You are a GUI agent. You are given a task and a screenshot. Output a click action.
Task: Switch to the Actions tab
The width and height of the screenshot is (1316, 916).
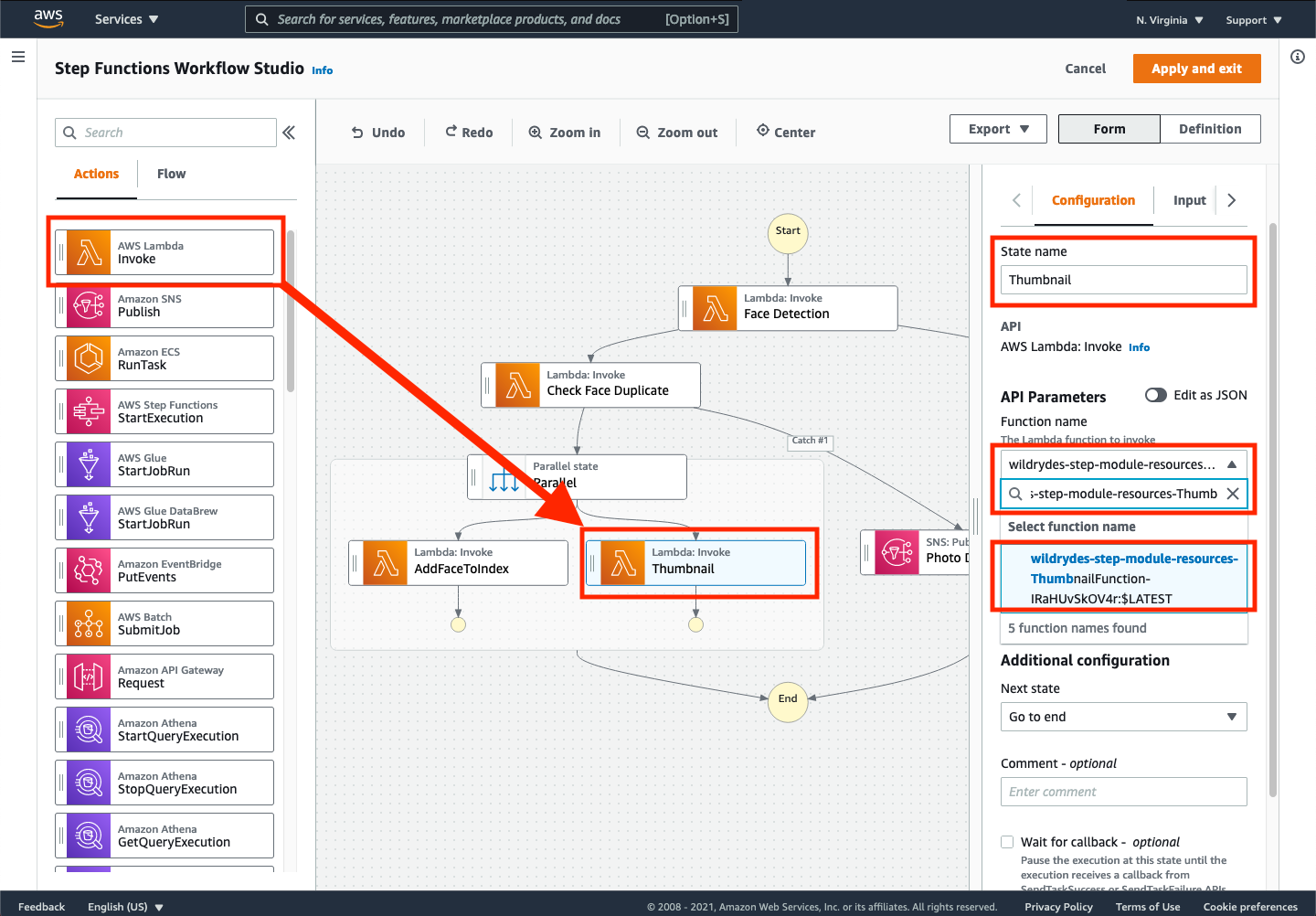pyautogui.click(x=96, y=174)
